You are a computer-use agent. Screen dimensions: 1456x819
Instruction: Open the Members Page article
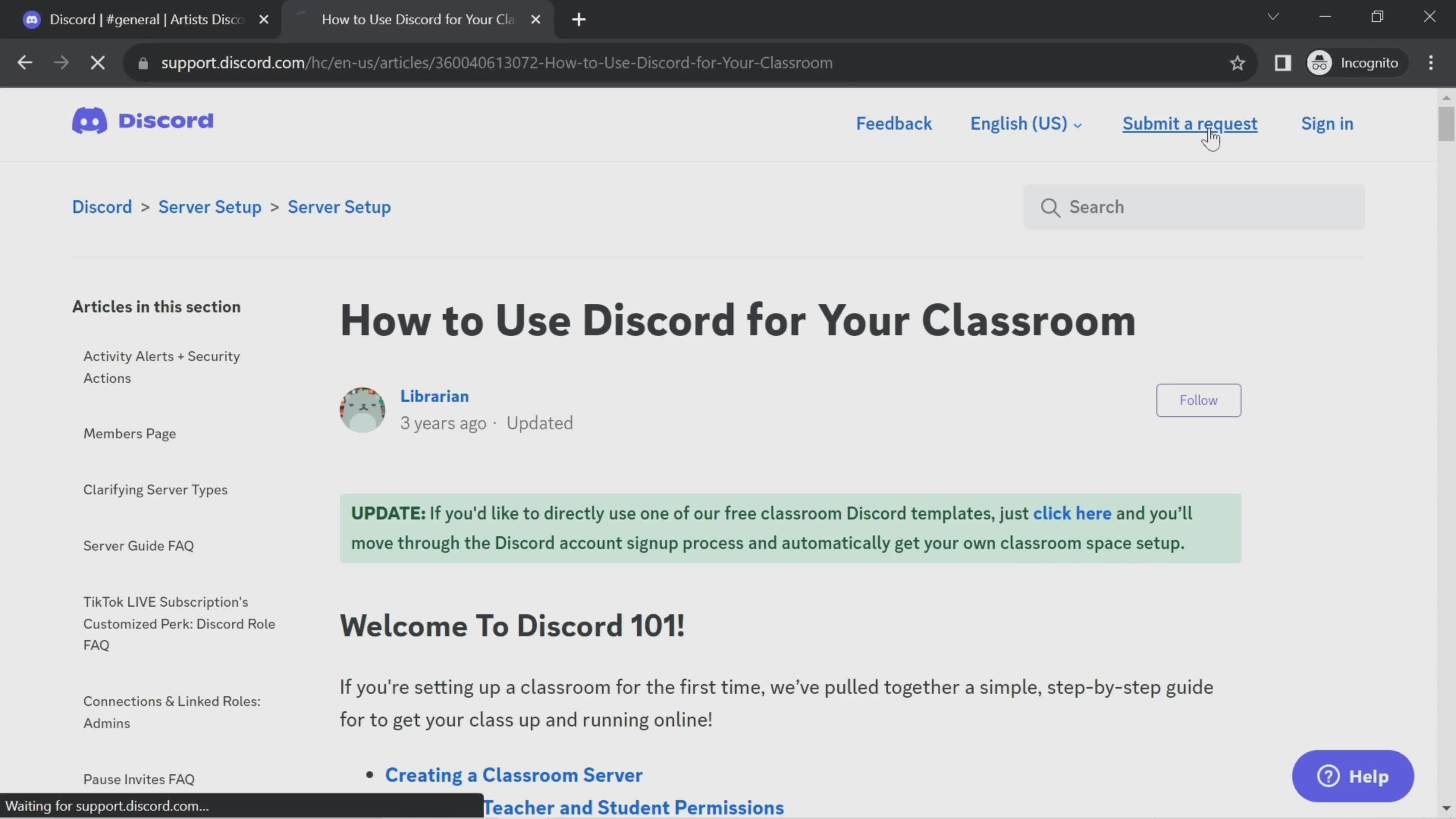click(129, 433)
